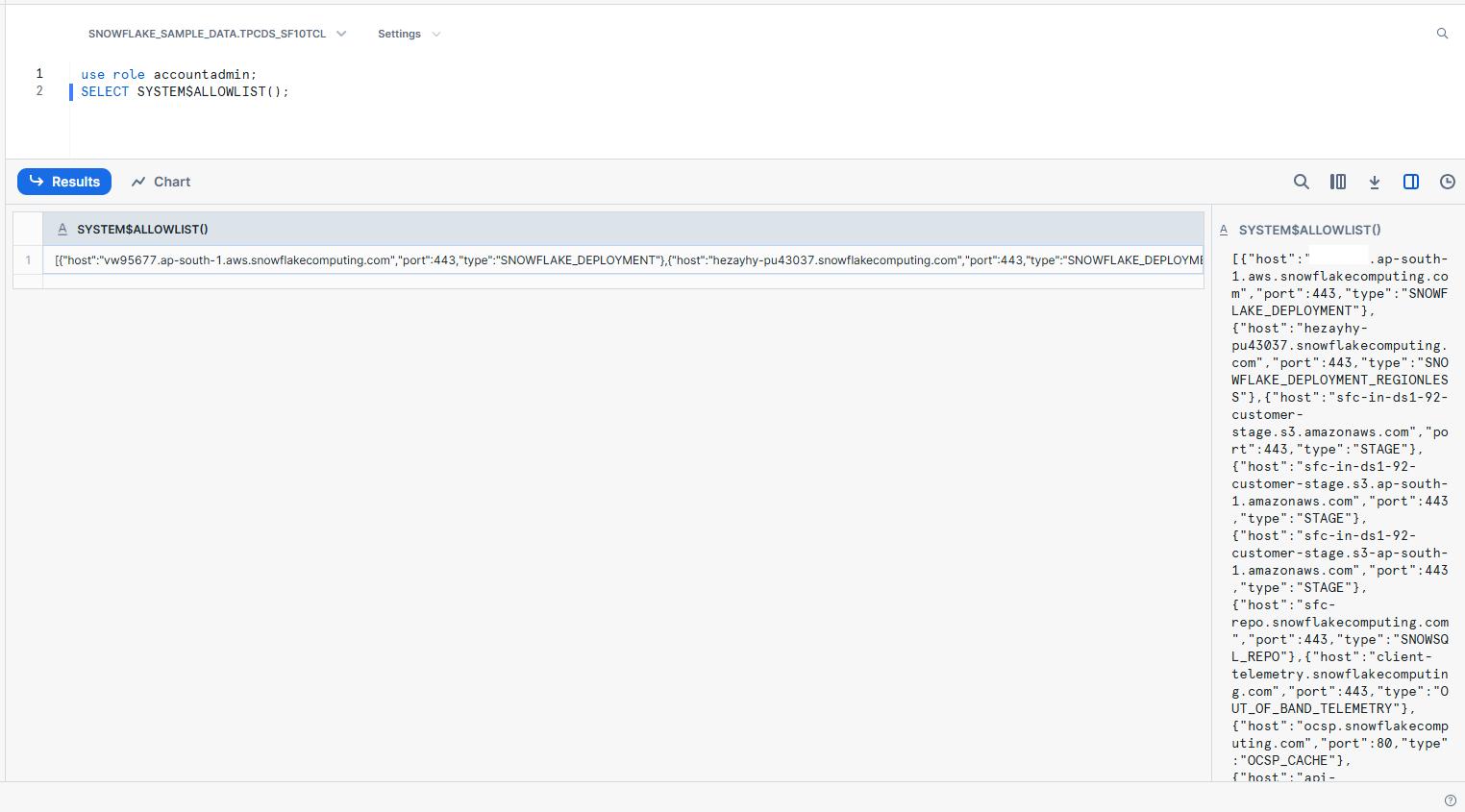Click the allowlist JSON cell in row 1
Image resolution: width=1465 pixels, height=812 pixels.
point(625,259)
